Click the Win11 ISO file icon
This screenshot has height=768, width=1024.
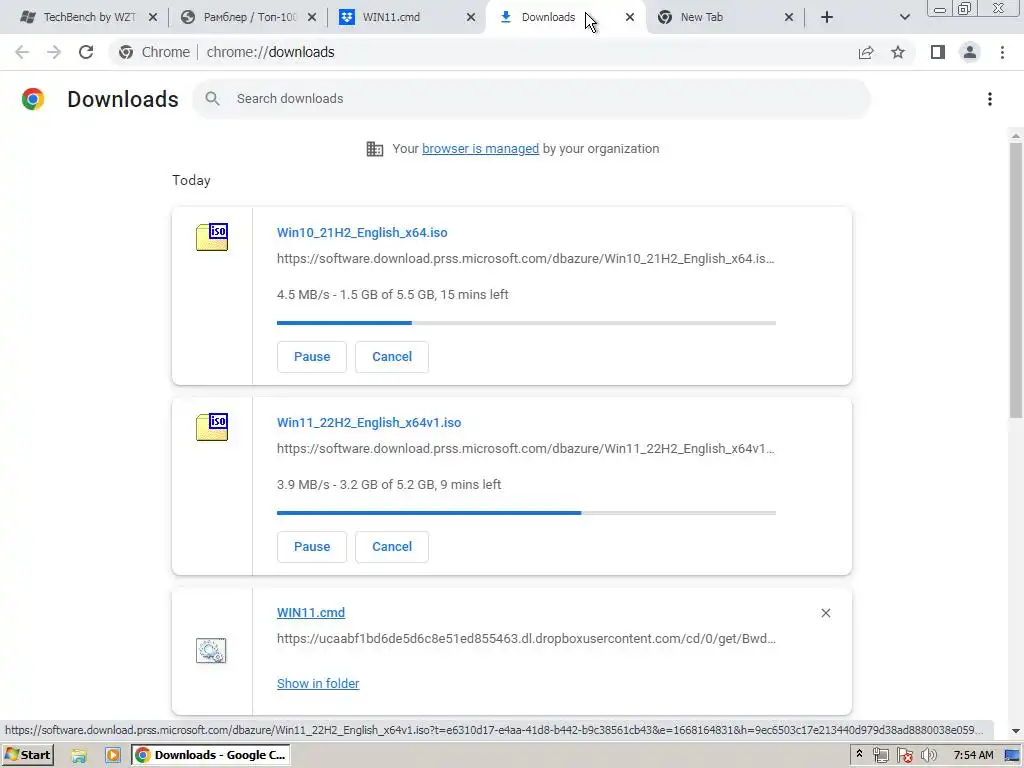pyautogui.click(x=212, y=427)
